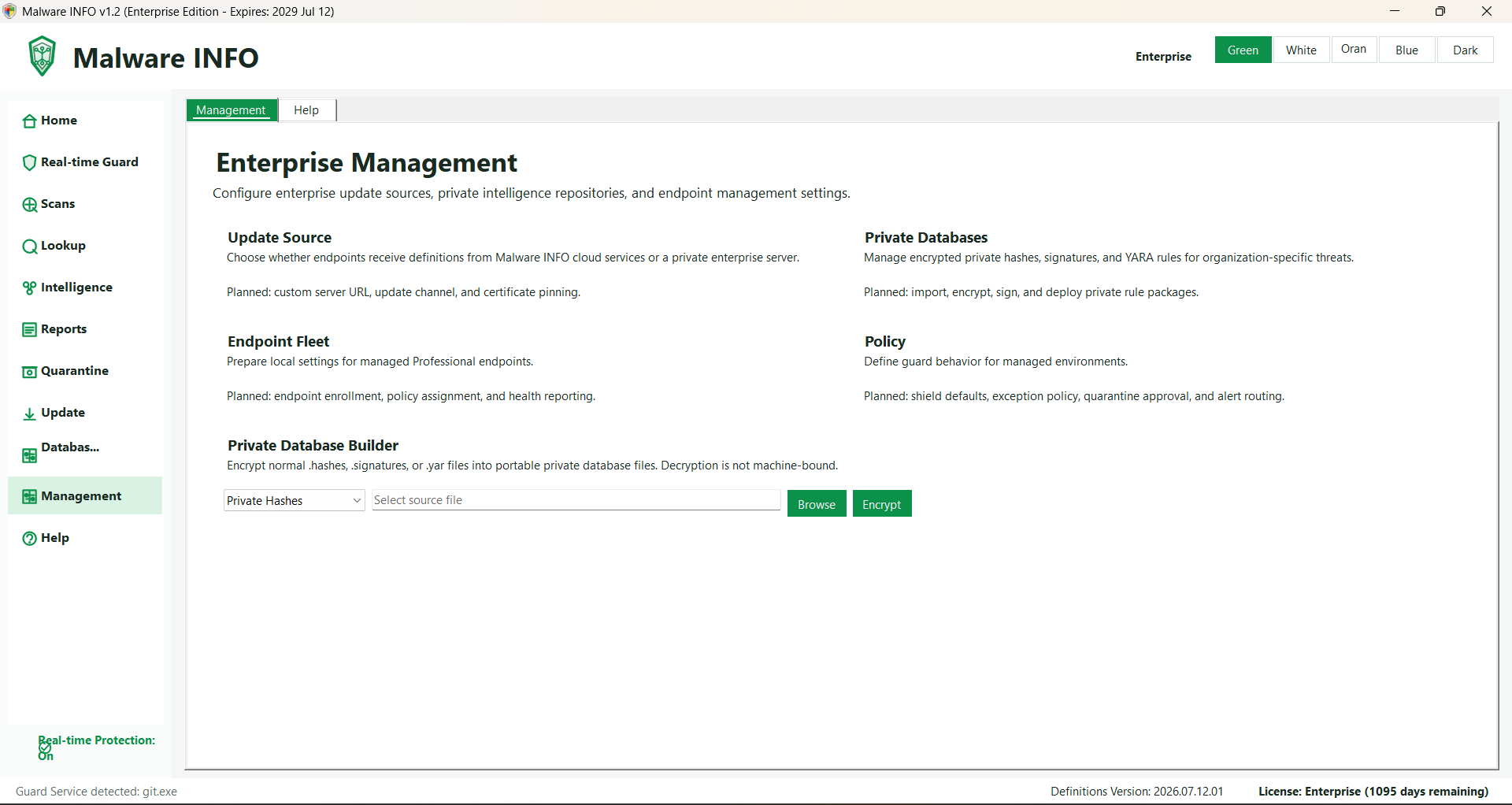This screenshot has height=805, width=1512.
Task: Click the Intelligence icon in sidebar
Action: 29,288
